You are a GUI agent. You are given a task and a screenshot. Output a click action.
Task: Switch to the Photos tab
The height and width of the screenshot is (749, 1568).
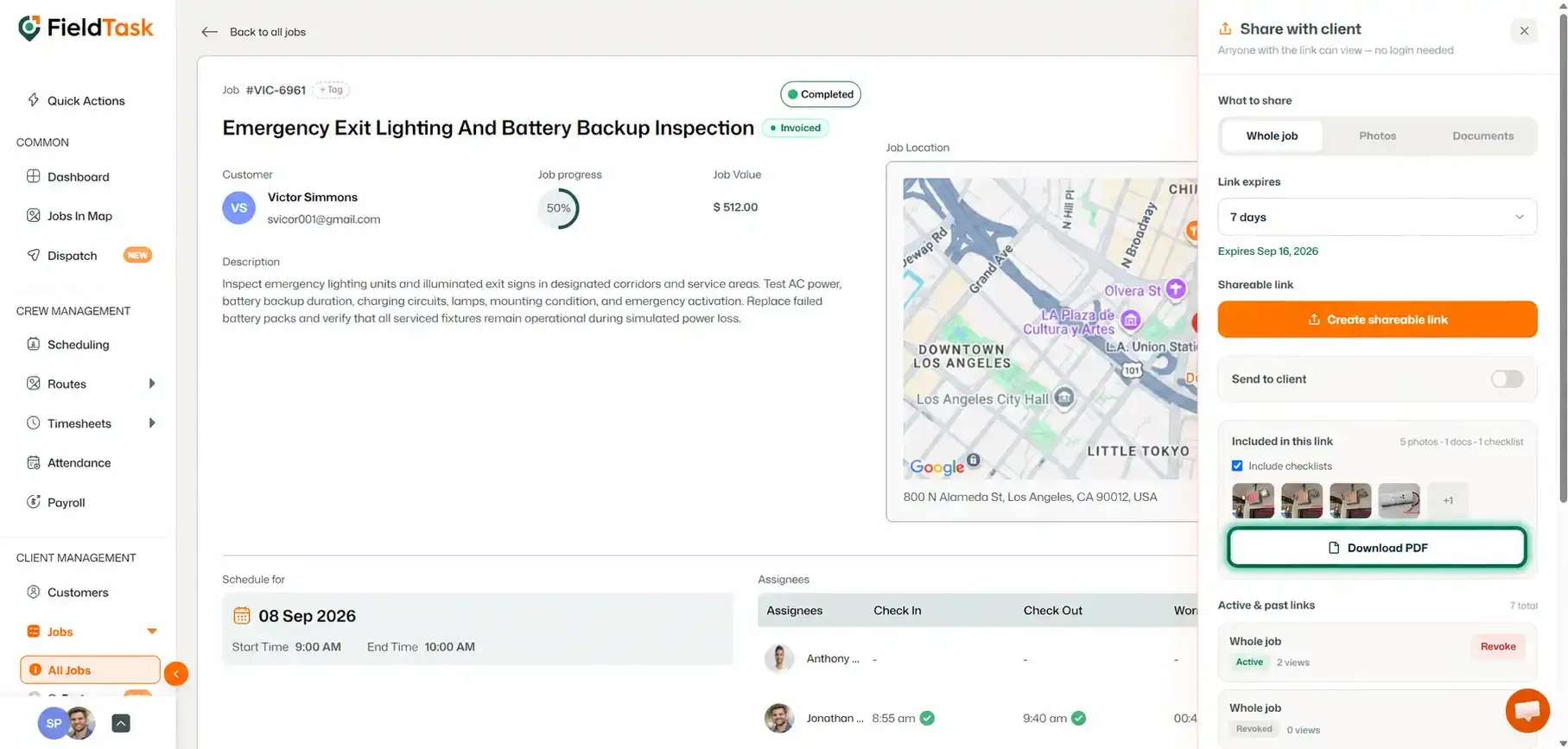(1377, 136)
